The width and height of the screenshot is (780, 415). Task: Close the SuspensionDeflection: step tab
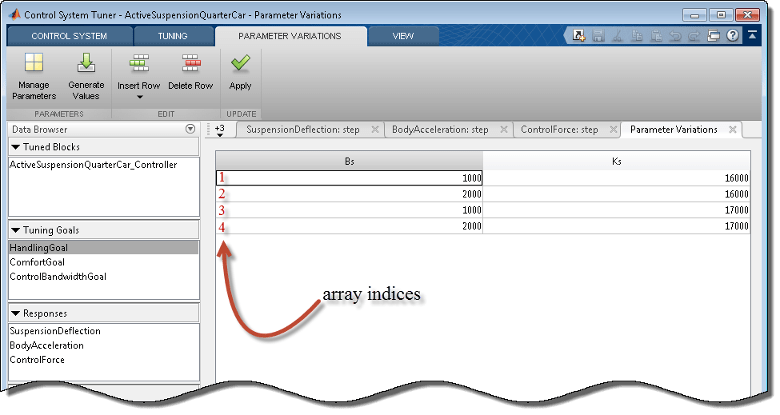(375, 129)
